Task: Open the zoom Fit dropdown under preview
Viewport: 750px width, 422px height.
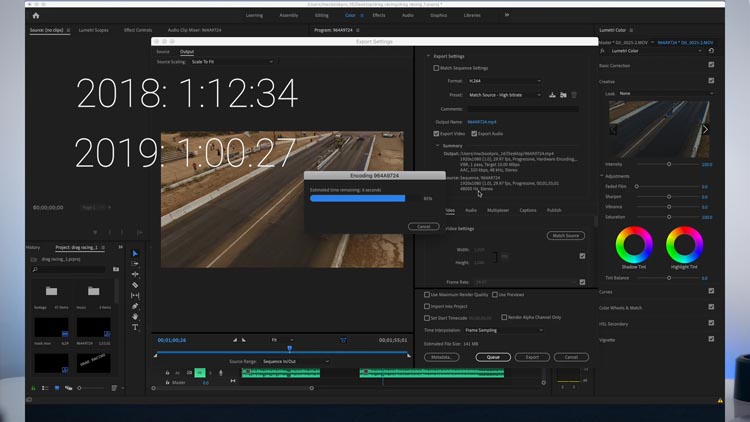Action: click(x=282, y=340)
